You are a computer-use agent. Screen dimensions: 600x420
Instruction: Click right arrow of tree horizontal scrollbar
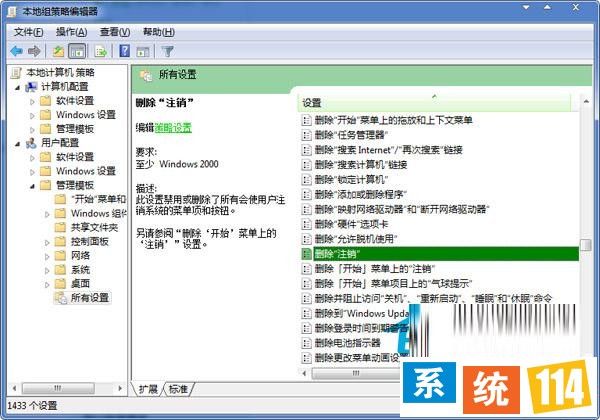[120, 388]
